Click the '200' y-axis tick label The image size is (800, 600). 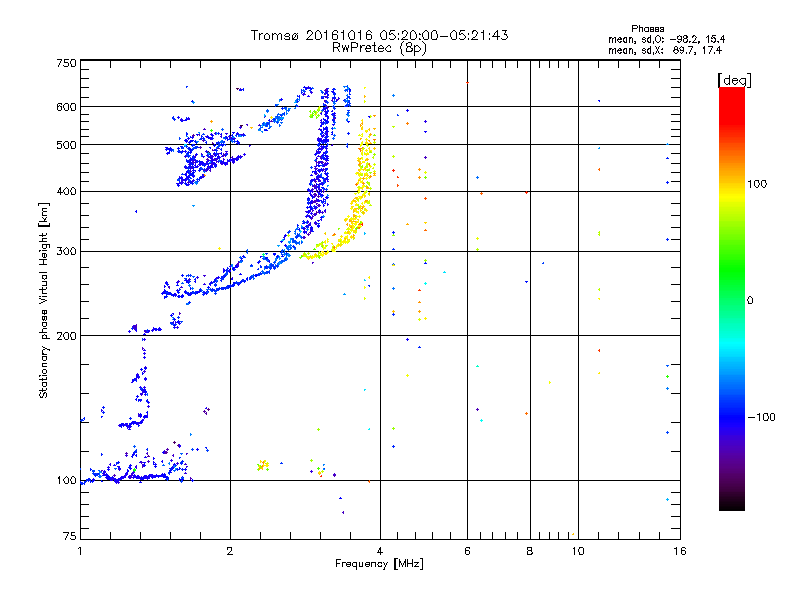[67, 336]
